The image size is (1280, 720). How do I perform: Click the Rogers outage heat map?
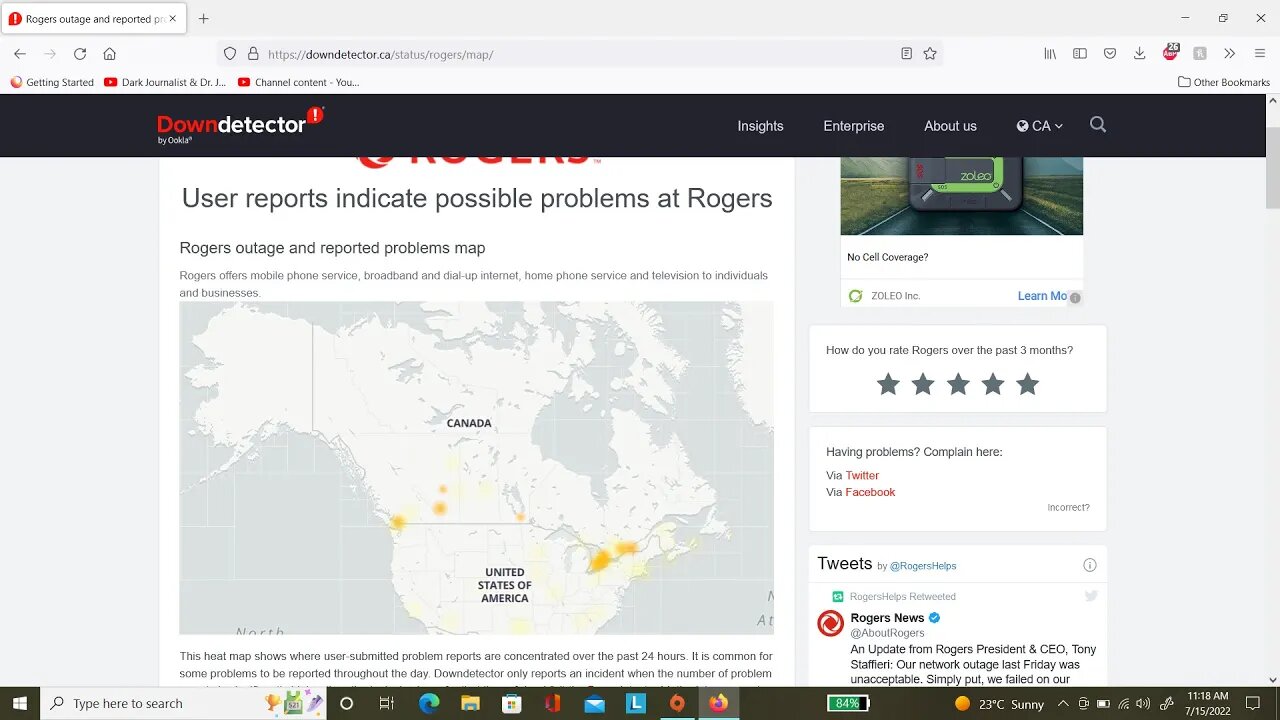[x=476, y=468]
